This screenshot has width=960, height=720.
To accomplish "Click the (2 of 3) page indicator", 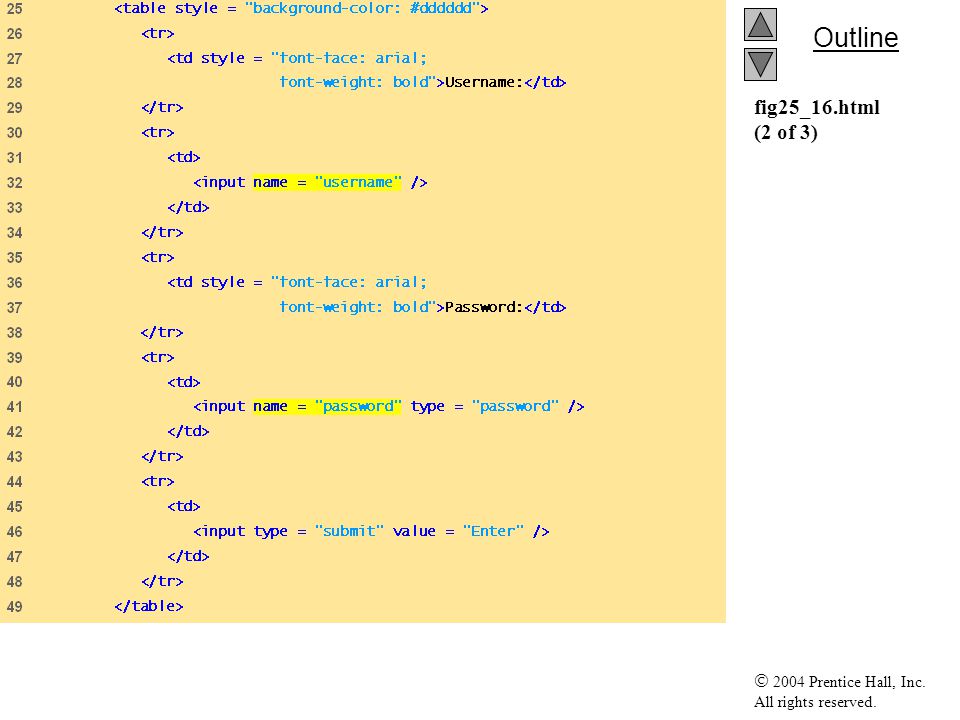I will point(786,132).
